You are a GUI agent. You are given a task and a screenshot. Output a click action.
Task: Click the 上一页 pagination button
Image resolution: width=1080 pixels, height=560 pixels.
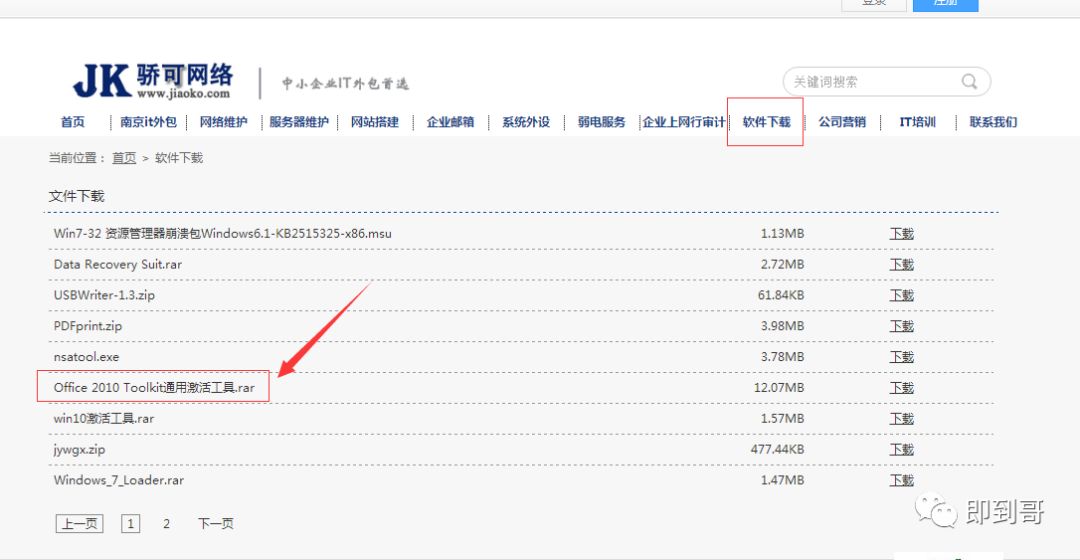pyautogui.click(x=79, y=523)
